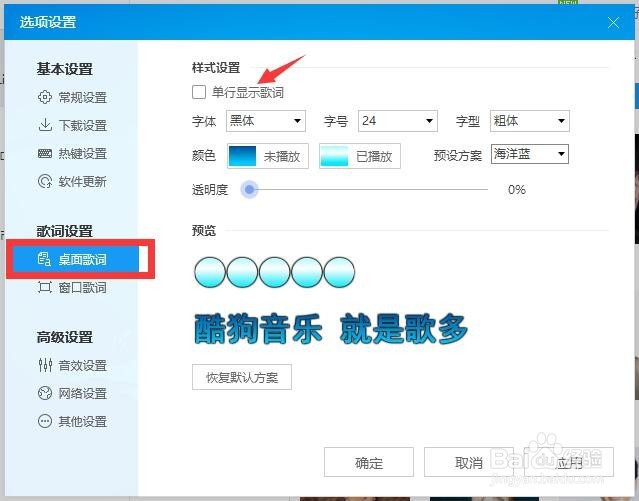Click the 透明度 slider handle
The height and width of the screenshot is (501, 639).
(x=249, y=190)
